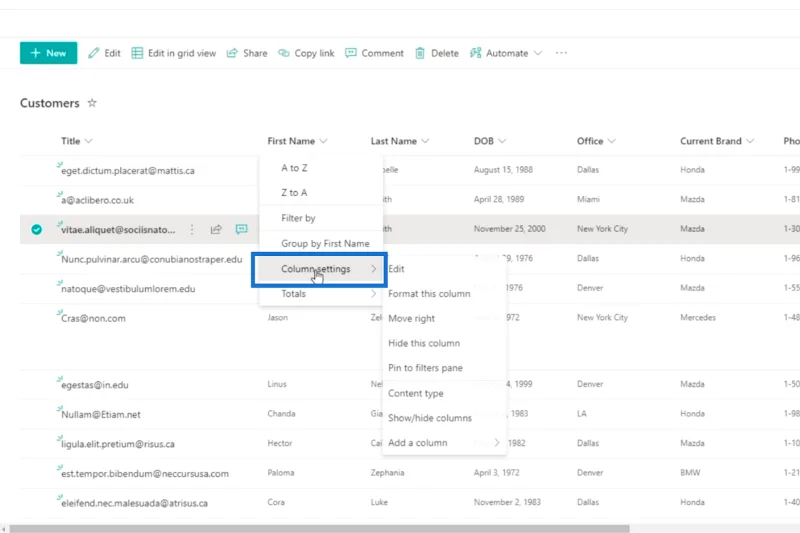Click the horizontal scrollbar thumb
This screenshot has height=533, width=800.
coord(319,529)
